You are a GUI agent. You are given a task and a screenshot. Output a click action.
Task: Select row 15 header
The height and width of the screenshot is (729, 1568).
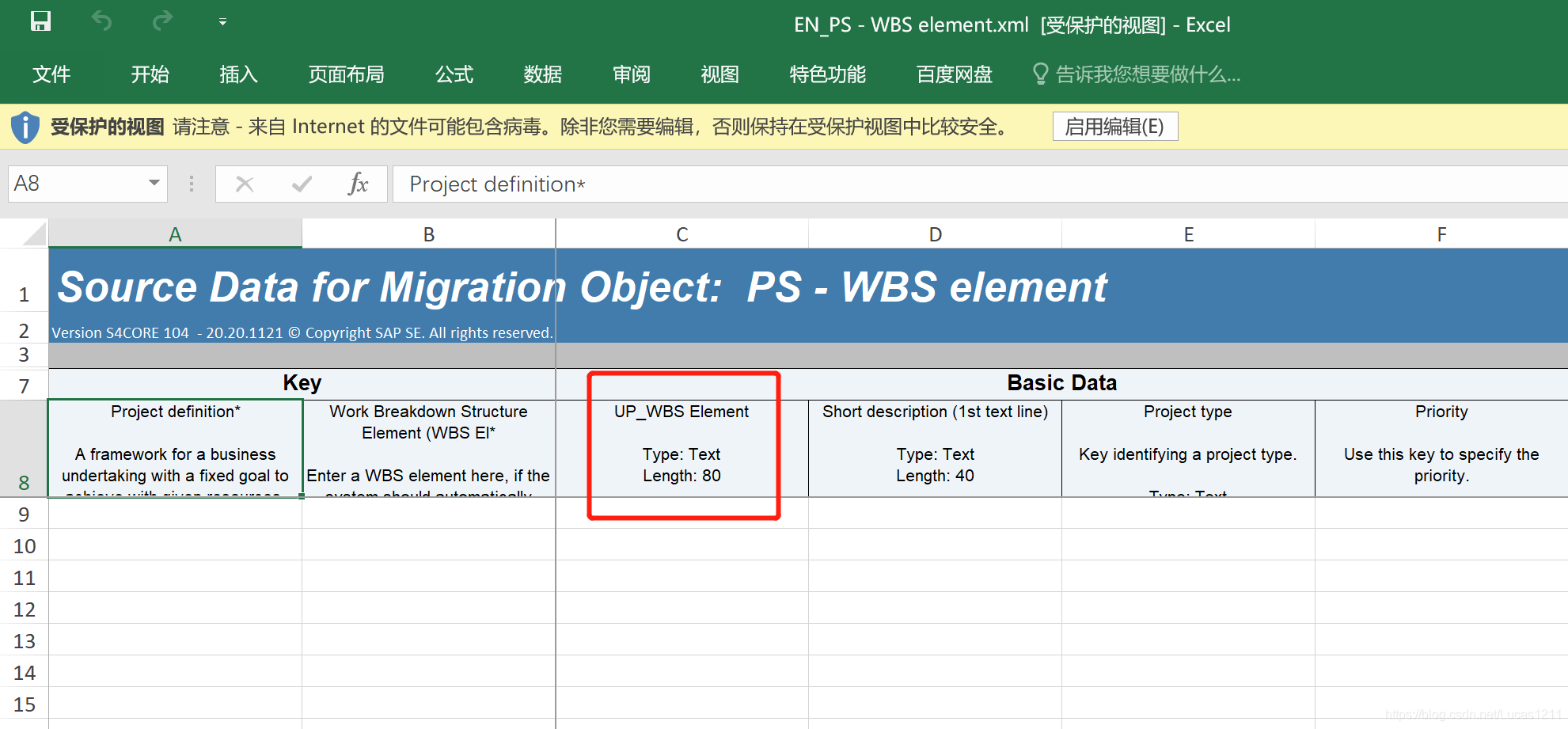click(24, 704)
